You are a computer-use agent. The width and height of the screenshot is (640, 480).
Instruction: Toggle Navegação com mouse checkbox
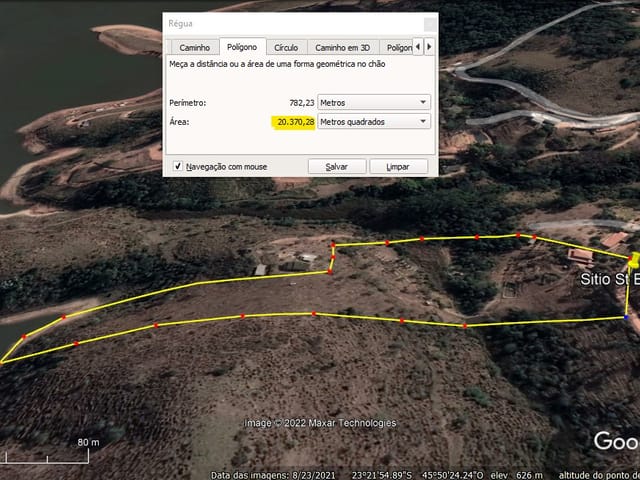point(178,166)
